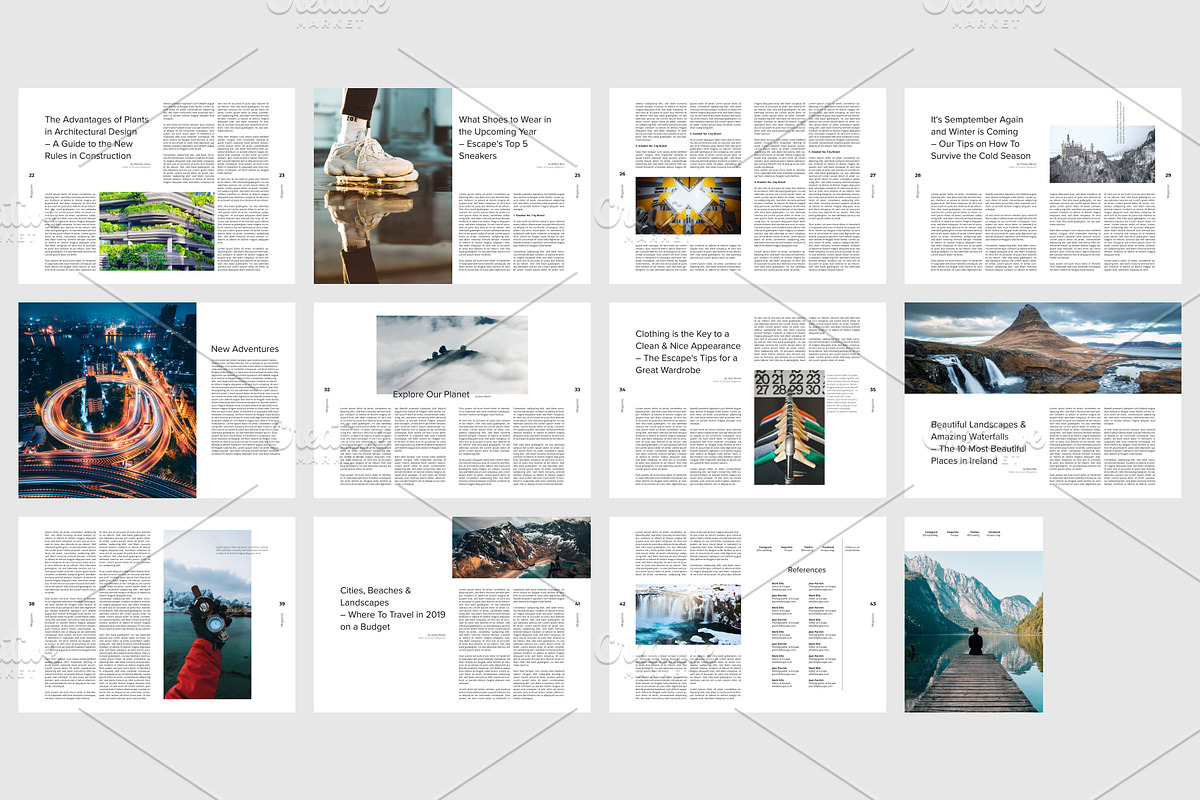Click page number 34
Image resolution: width=1200 pixels, height=800 pixels.
(x=622, y=390)
